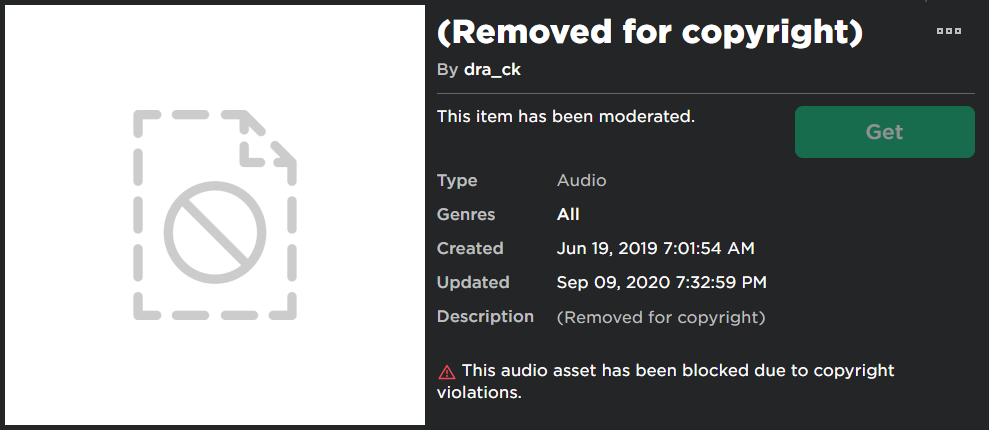989x430 pixels.
Task: Click the moderated file placeholder icon
Action: [215, 215]
